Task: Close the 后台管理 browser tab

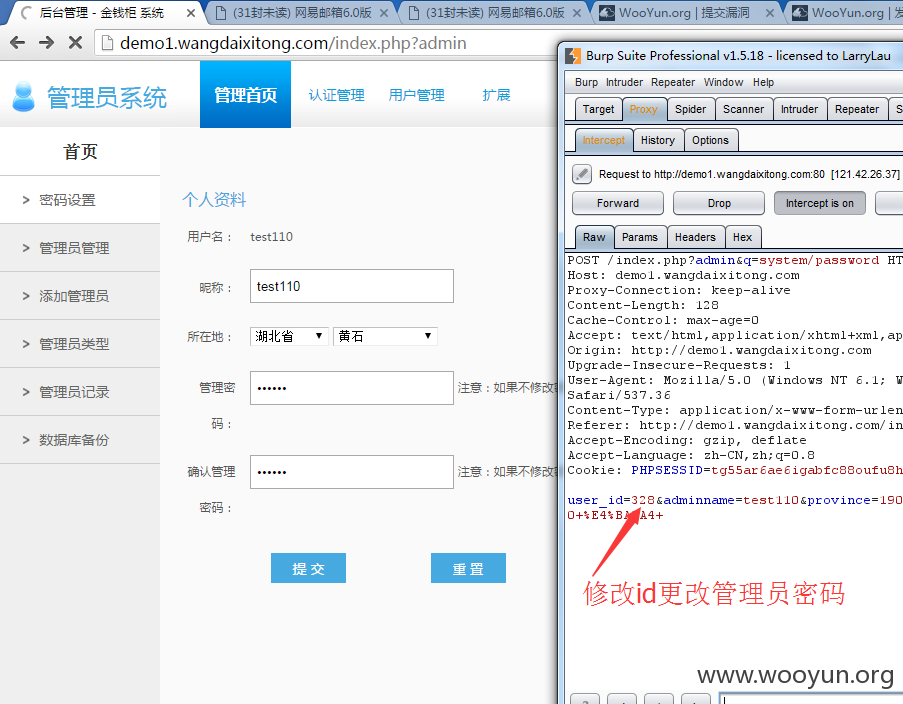Action: point(191,13)
